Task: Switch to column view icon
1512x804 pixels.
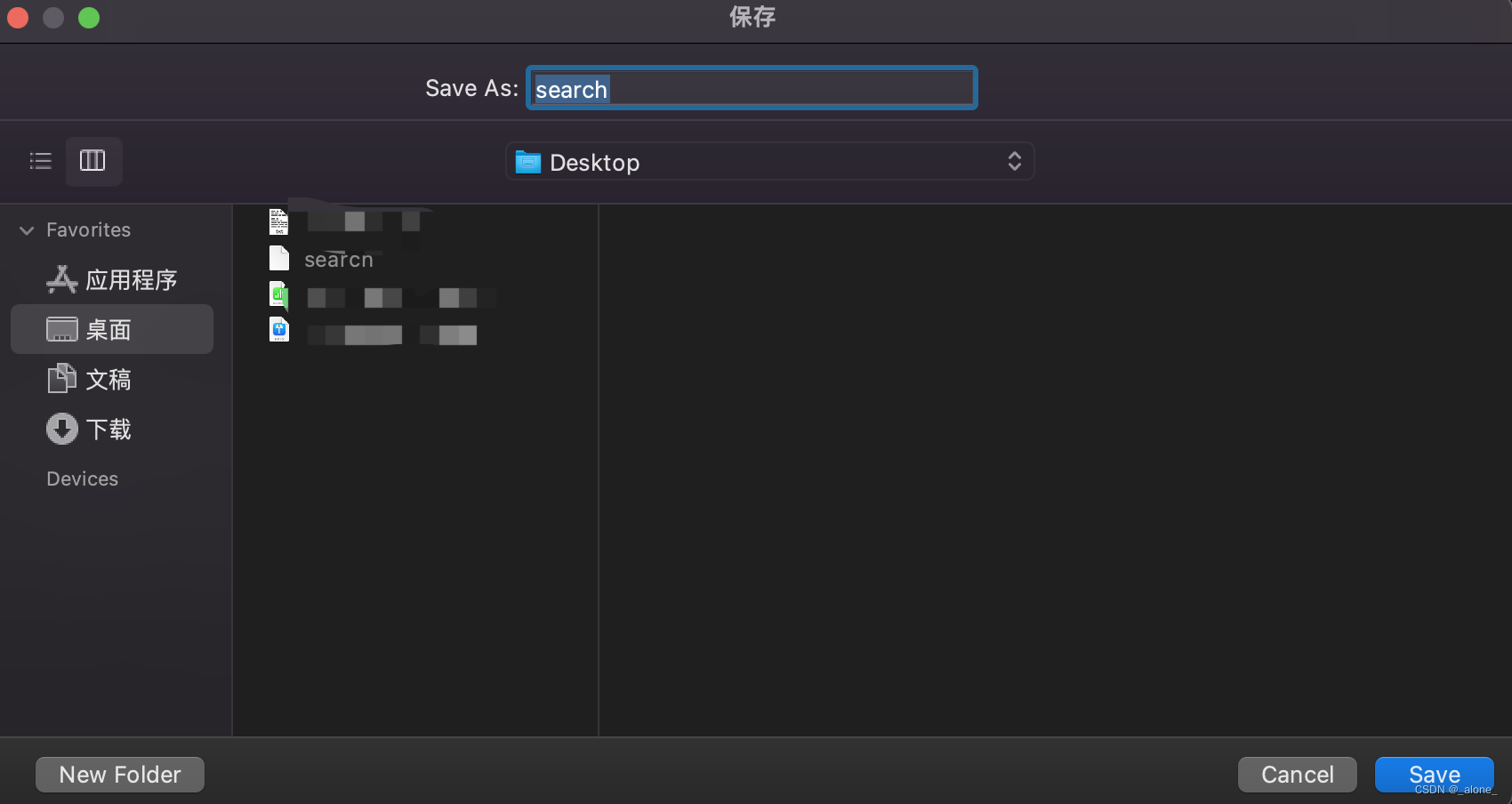Action: point(92,161)
